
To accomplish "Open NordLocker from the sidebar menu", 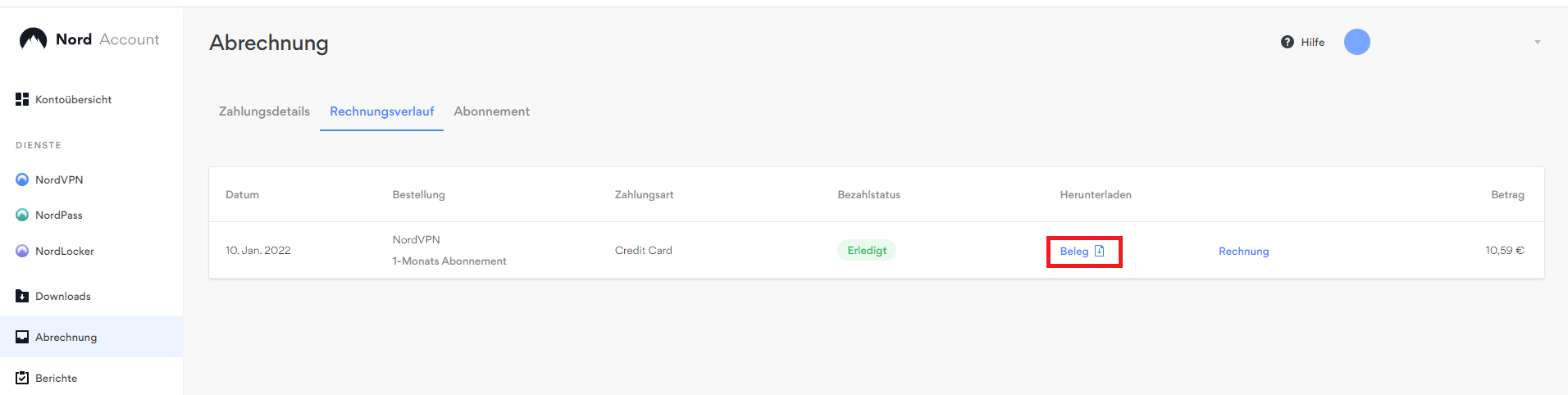I will tap(65, 252).
